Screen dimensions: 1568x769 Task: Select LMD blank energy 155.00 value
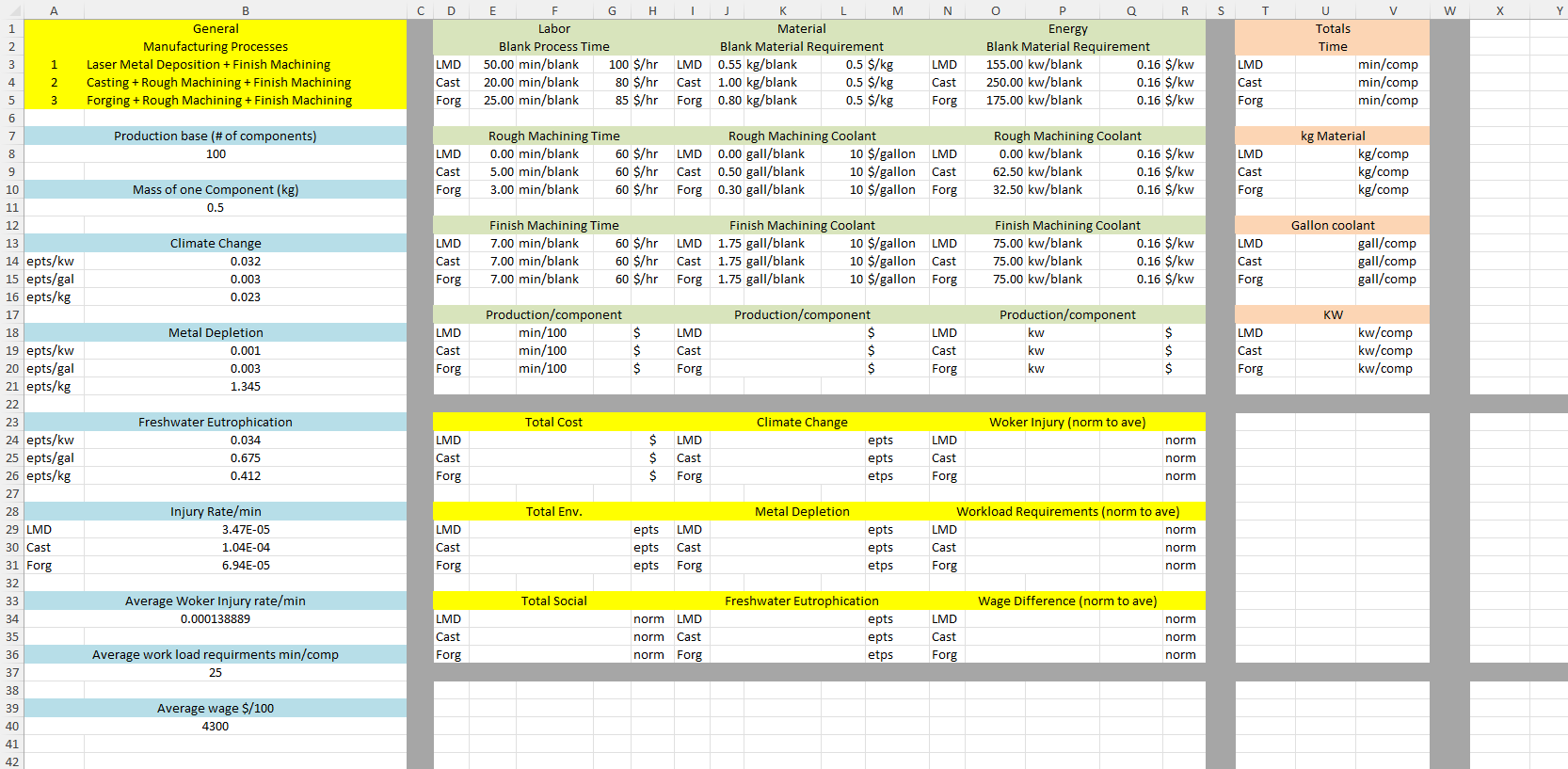[996, 64]
